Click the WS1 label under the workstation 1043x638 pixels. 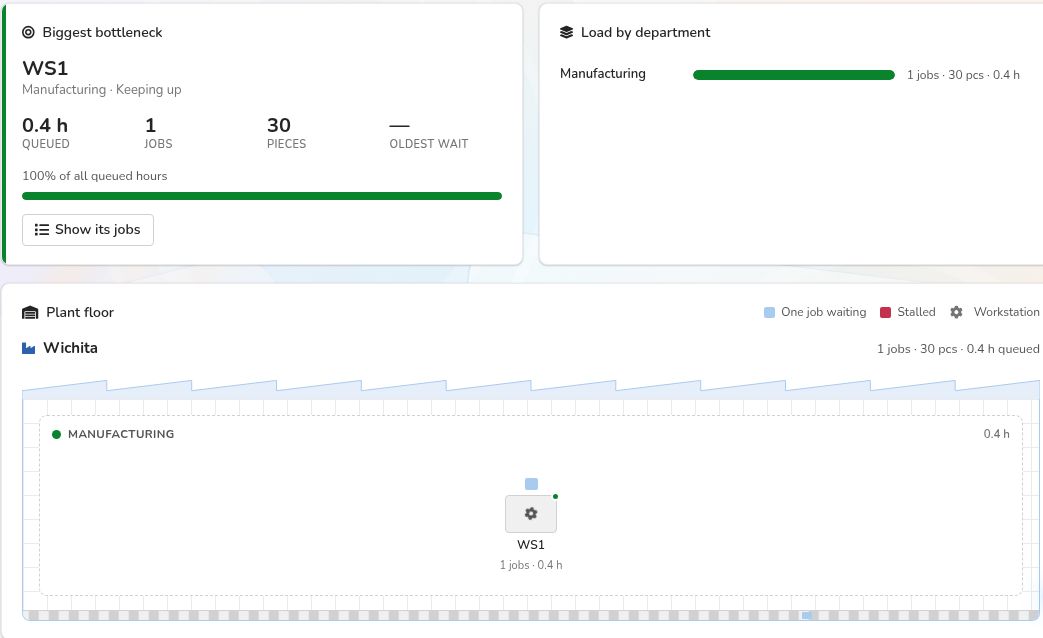[531, 544]
